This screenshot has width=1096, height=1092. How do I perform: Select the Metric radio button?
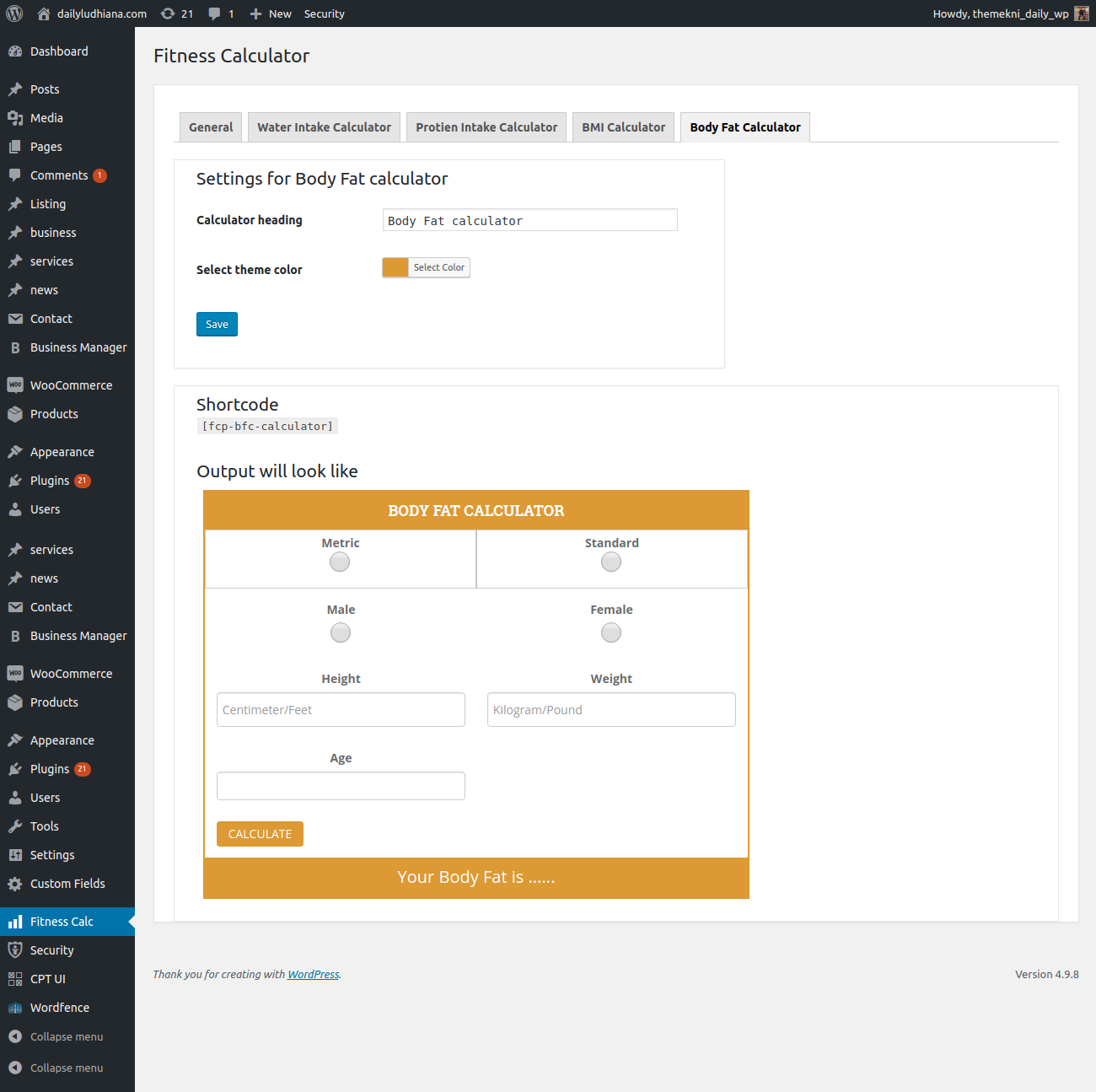[x=340, y=562]
